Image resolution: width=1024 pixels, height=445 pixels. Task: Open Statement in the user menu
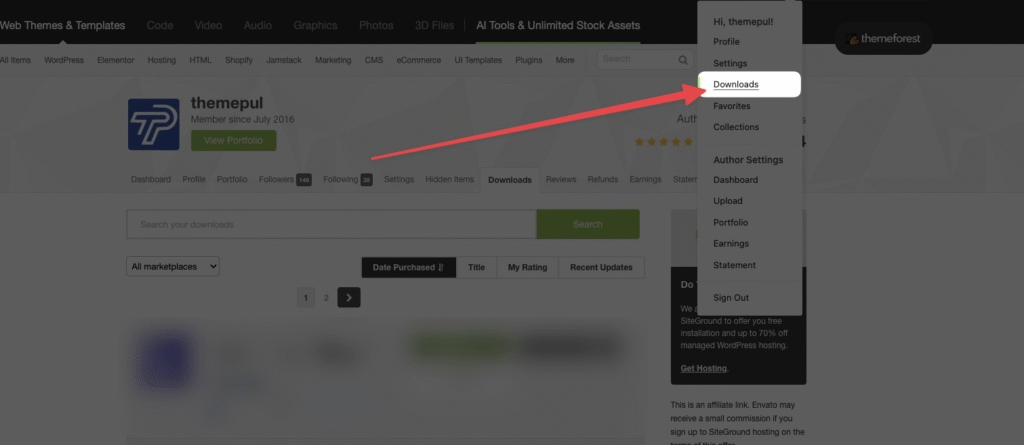tap(734, 265)
